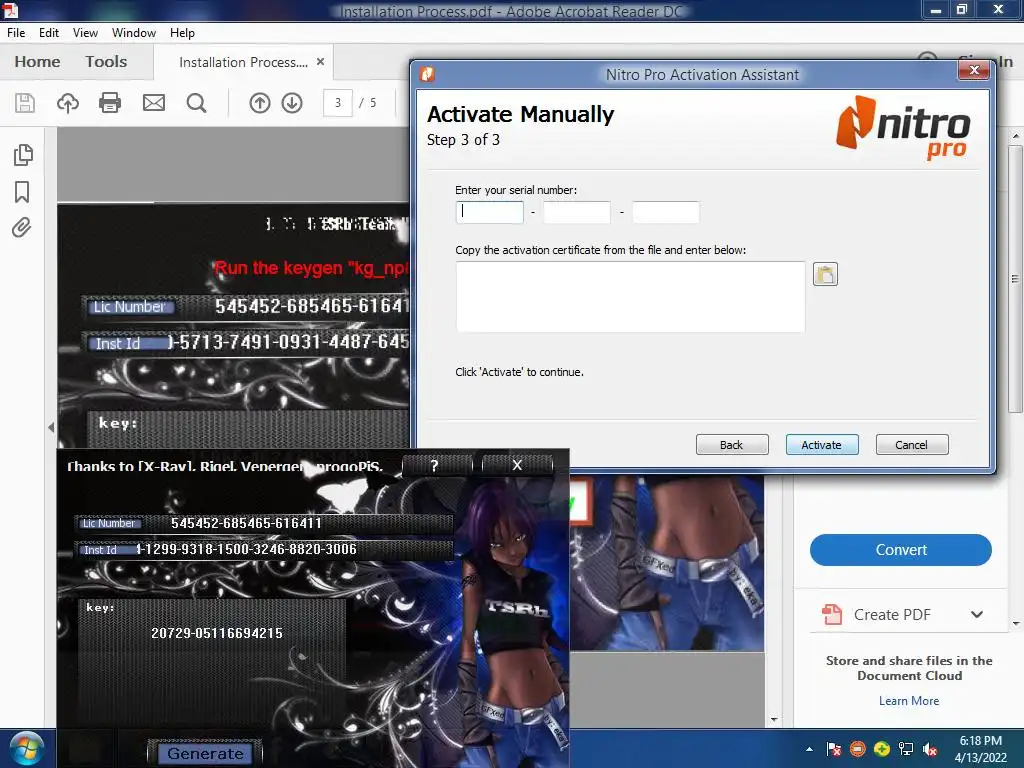This screenshot has height=768, width=1024.
Task: Open page thumbnails panel icon
Action: tap(23, 154)
